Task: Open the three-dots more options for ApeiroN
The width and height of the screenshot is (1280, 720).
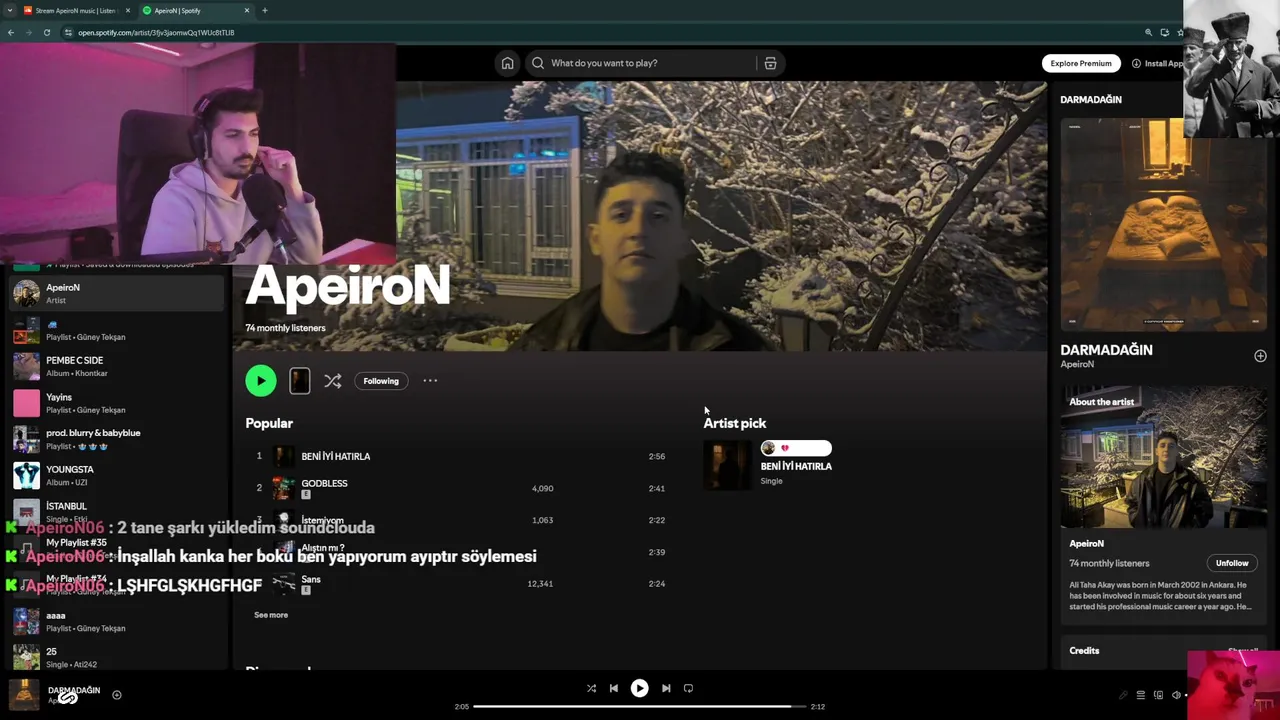Action: (x=430, y=381)
